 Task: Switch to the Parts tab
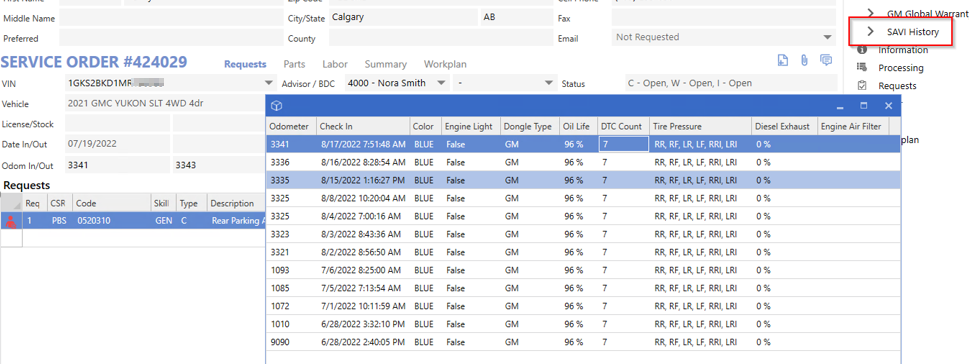click(294, 64)
